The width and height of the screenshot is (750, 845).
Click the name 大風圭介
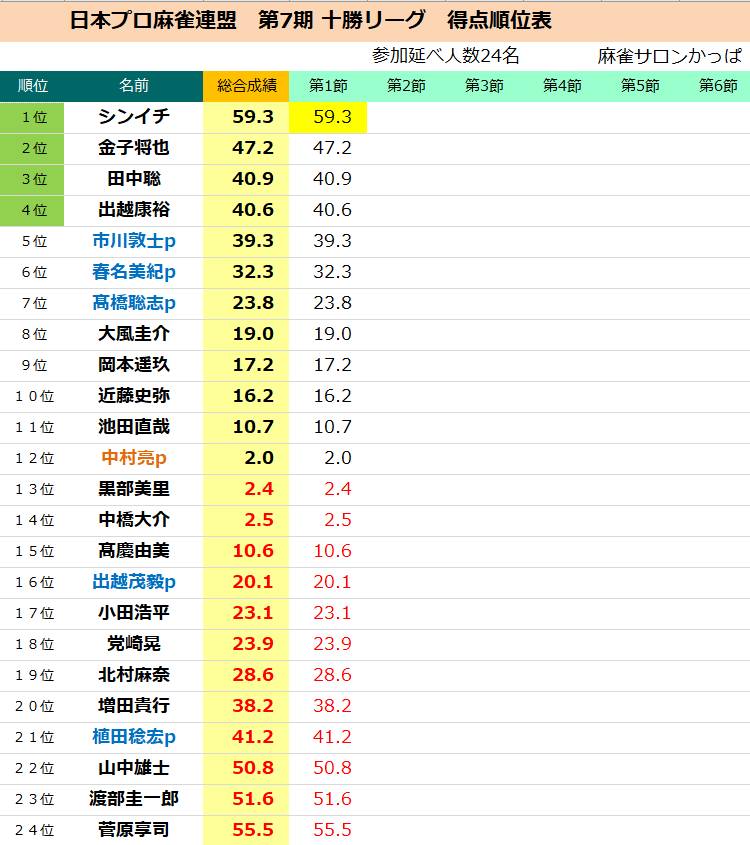coord(134,334)
